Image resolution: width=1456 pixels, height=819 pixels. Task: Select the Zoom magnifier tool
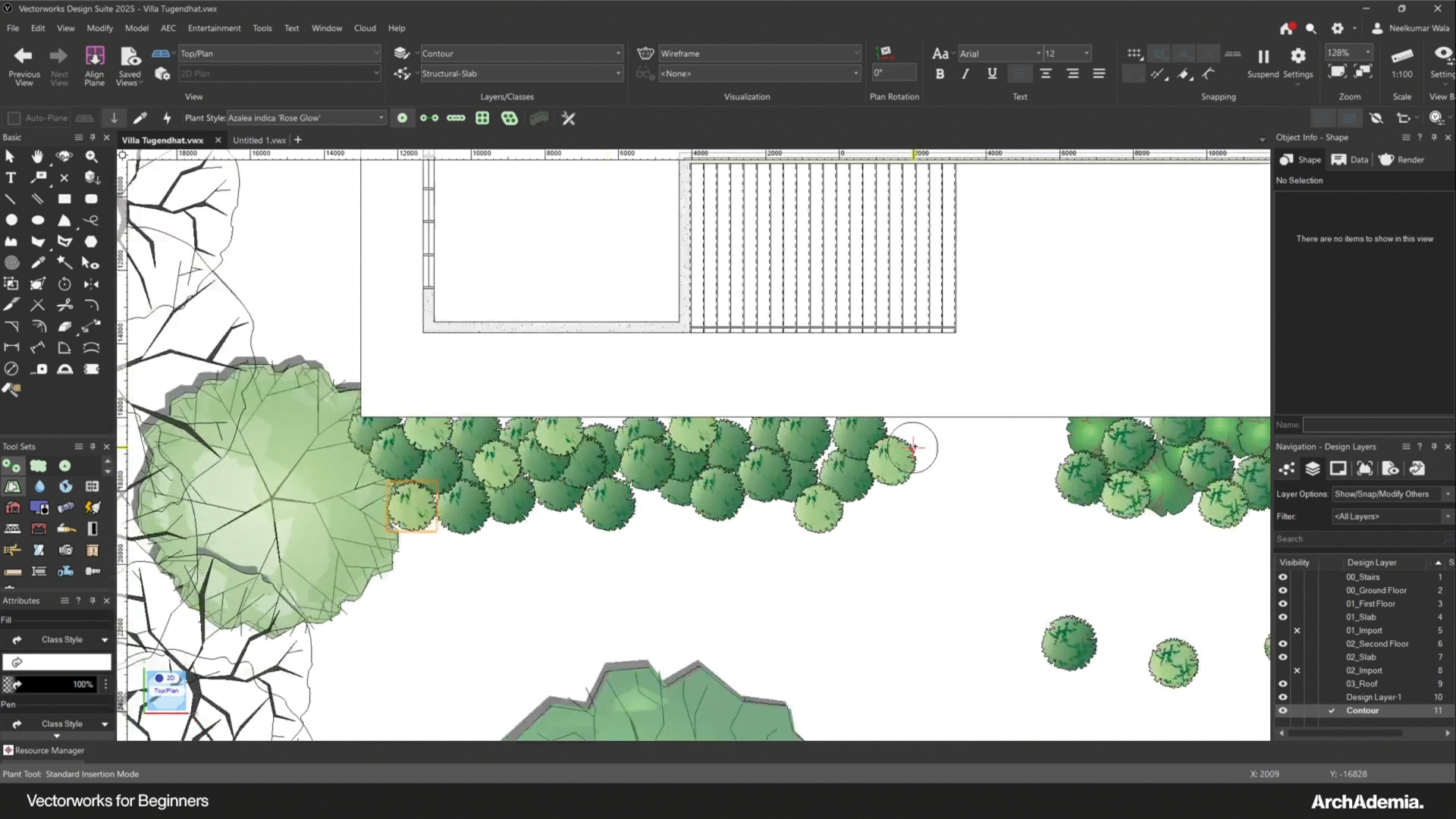91,156
